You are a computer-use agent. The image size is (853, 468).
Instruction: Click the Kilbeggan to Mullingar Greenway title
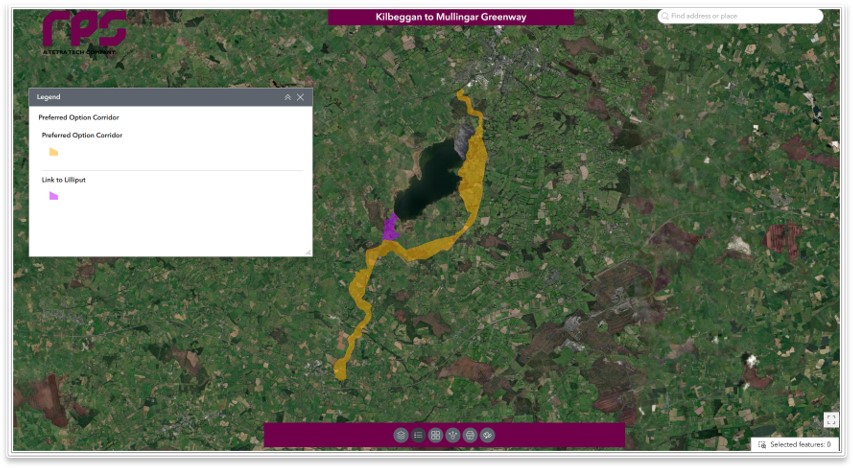point(450,17)
